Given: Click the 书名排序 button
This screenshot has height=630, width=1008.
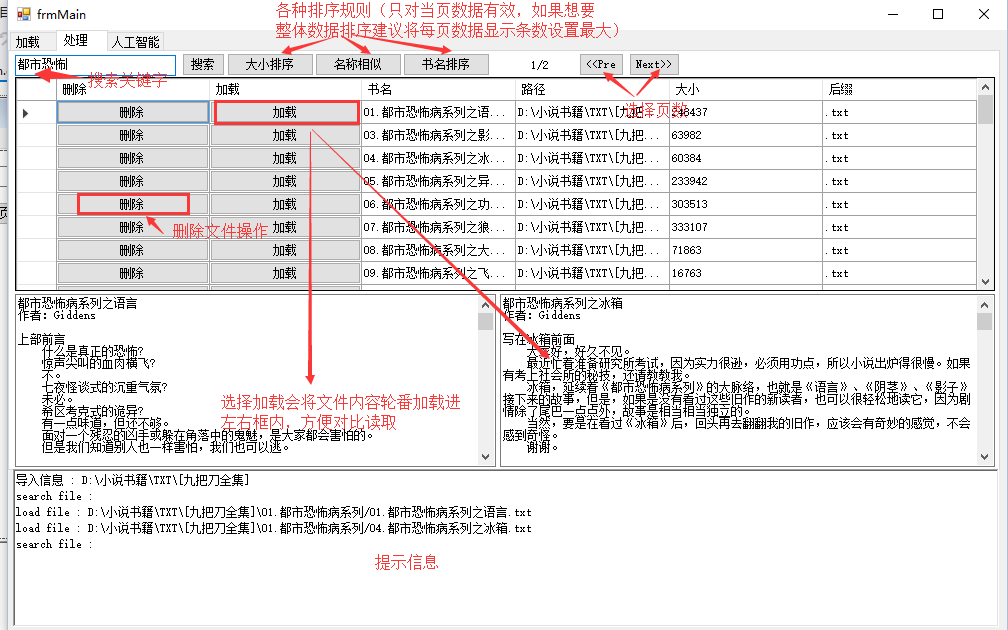Looking at the screenshot, I should 446,64.
